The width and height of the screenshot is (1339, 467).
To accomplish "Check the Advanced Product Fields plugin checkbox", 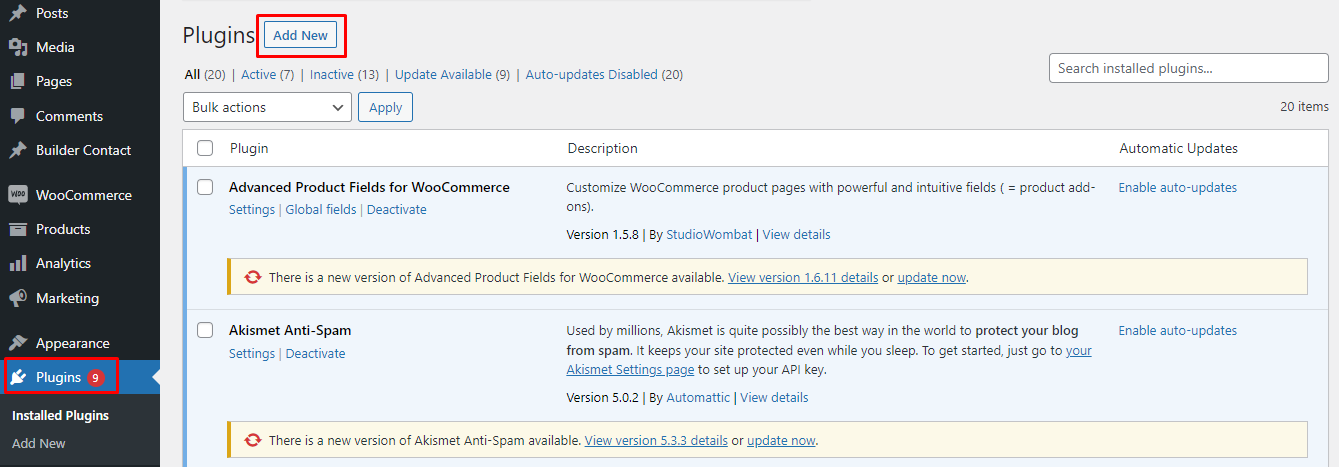I will [x=205, y=187].
